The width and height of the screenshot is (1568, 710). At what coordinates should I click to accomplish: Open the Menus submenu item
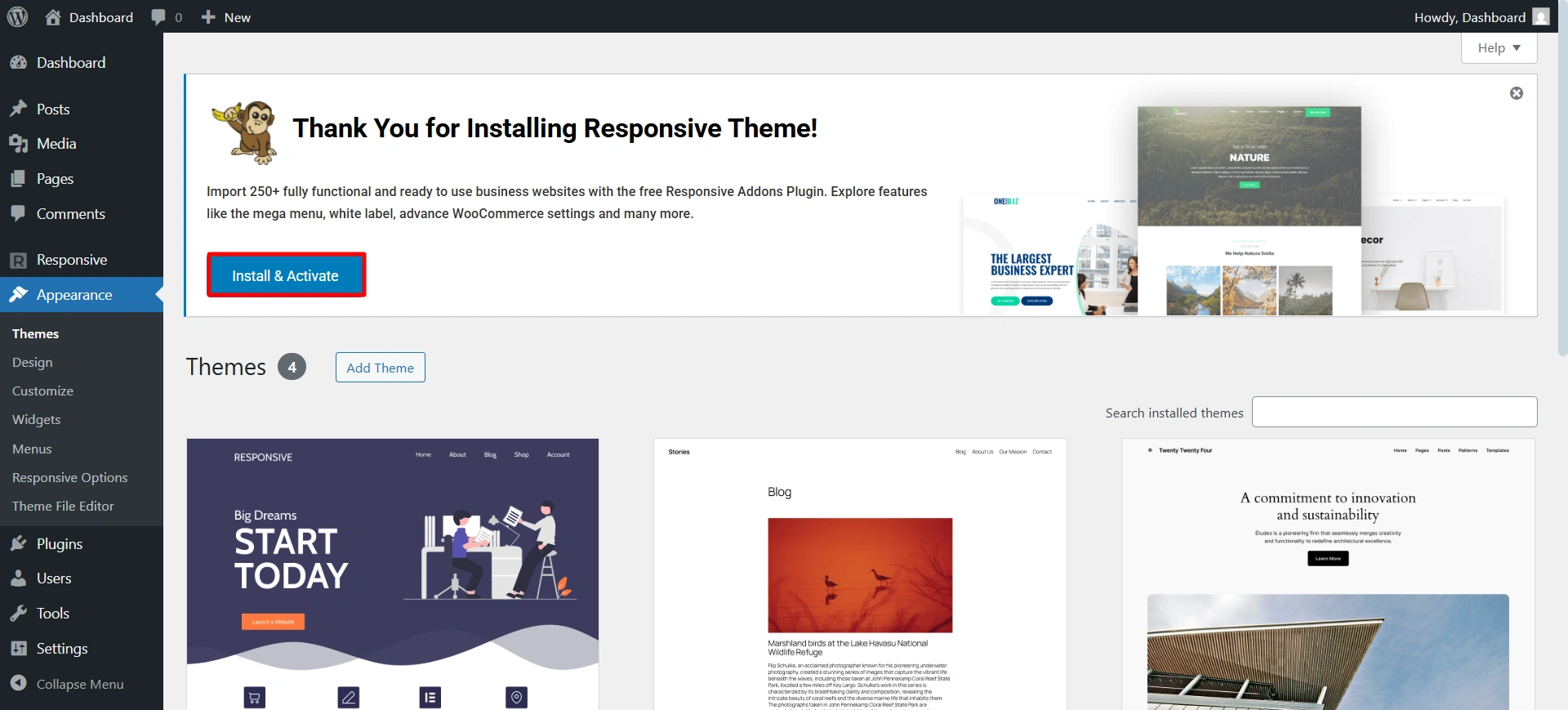(32, 449)
